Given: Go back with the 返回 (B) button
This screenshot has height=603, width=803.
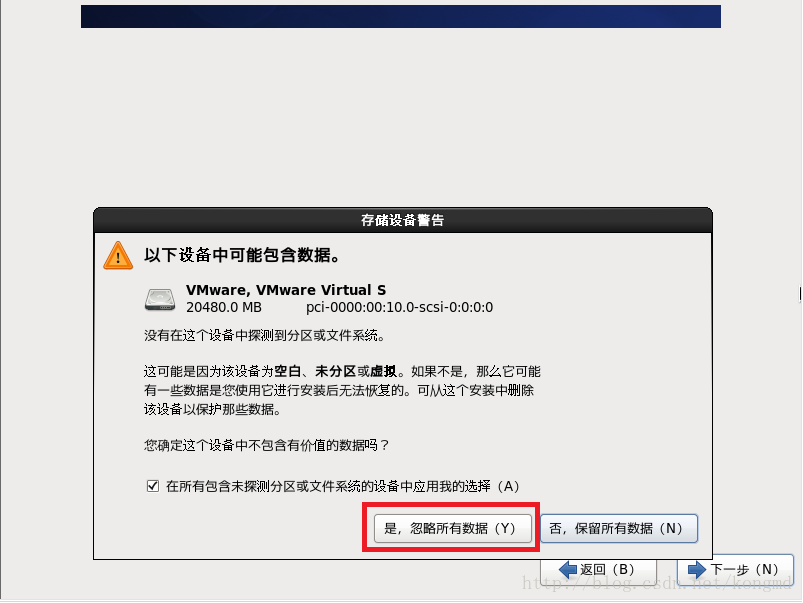Looking at the screenshot, I should (x=598, y=570).
